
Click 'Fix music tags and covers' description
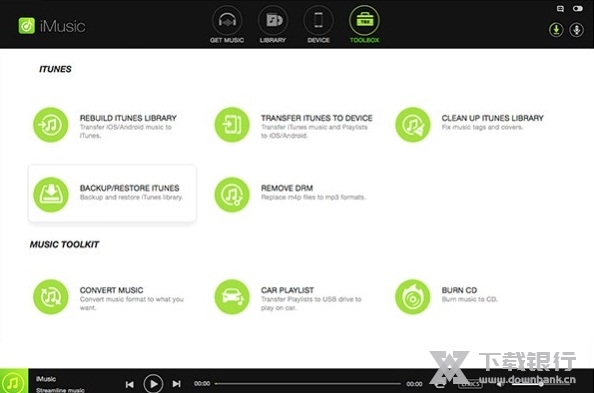tap(482, 127)
